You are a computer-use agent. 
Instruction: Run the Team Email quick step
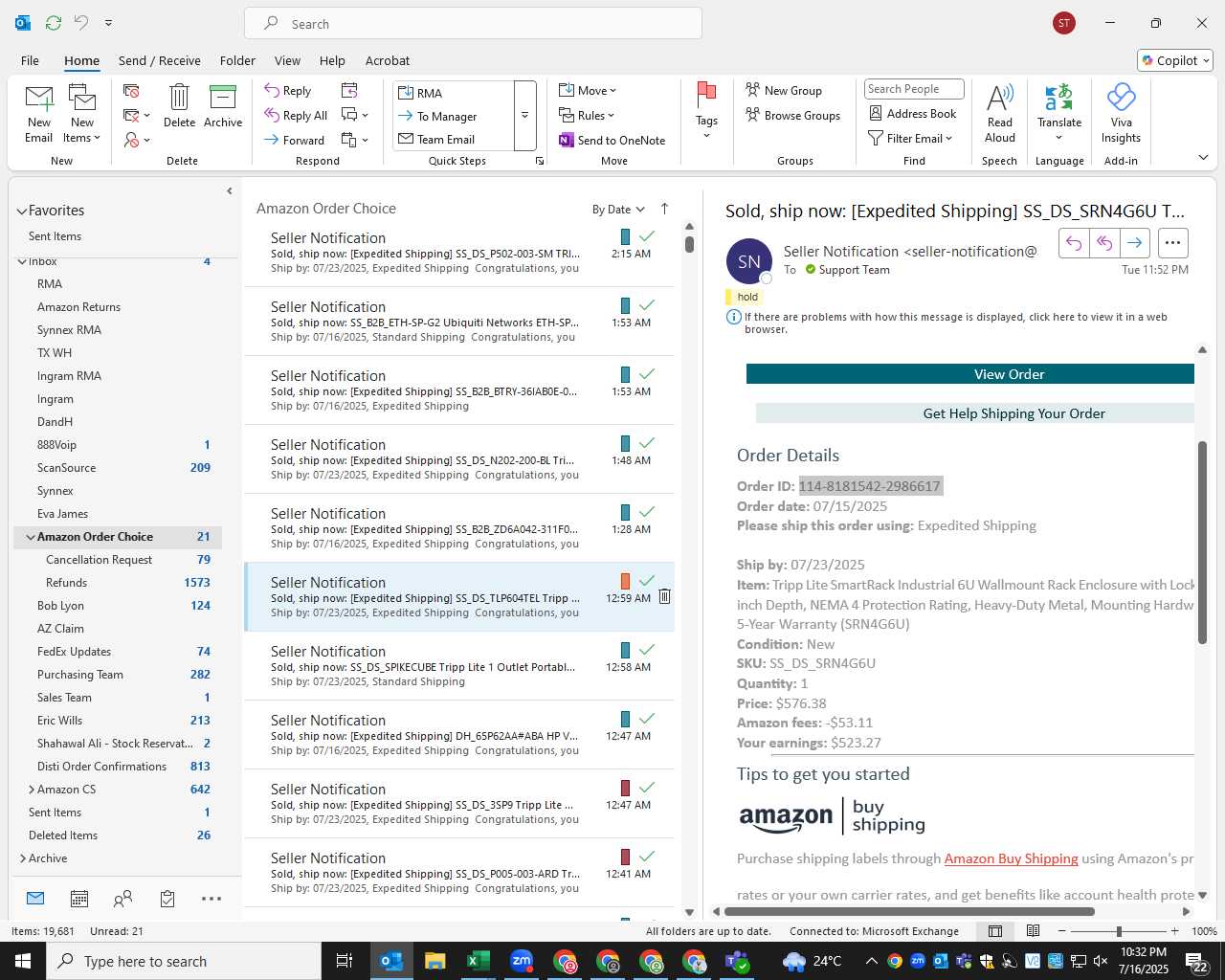coord(453,139)
